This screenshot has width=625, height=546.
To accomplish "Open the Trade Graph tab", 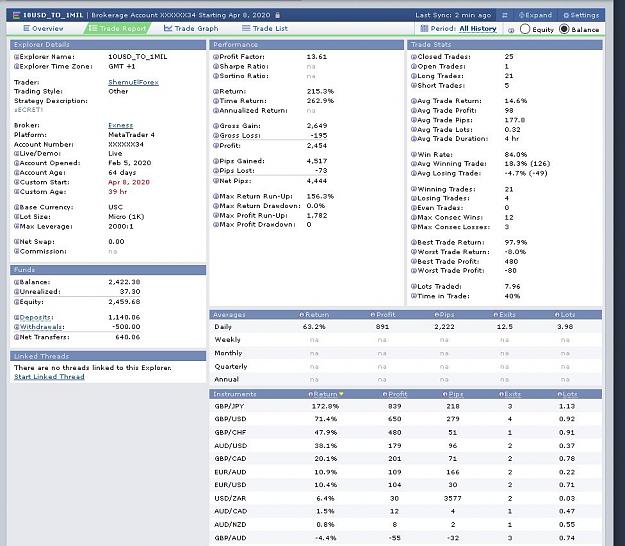I will tap(191, 29).
